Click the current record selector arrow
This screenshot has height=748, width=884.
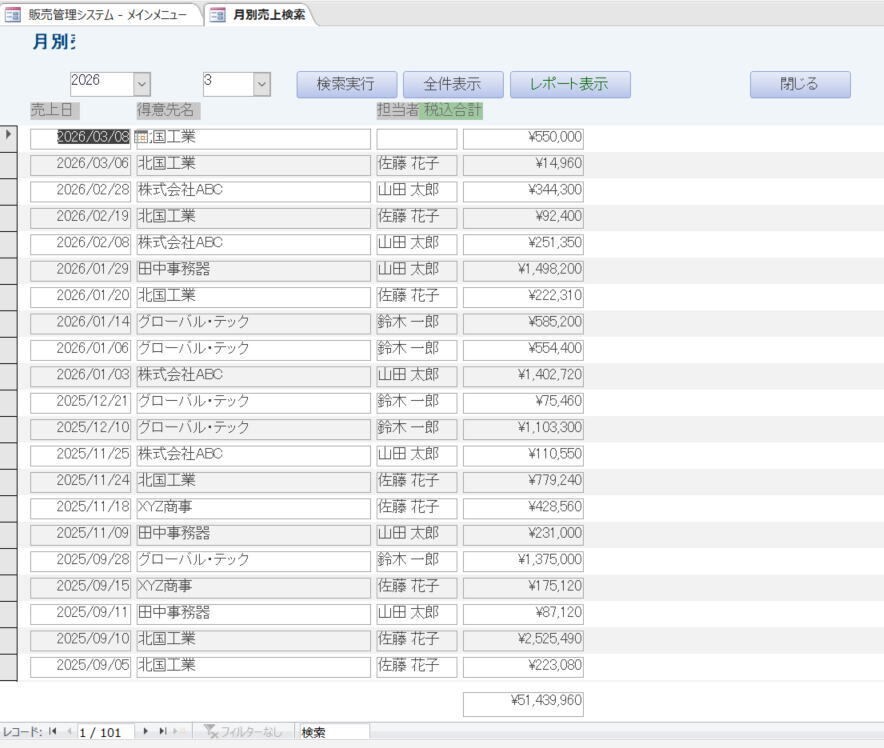8,135
